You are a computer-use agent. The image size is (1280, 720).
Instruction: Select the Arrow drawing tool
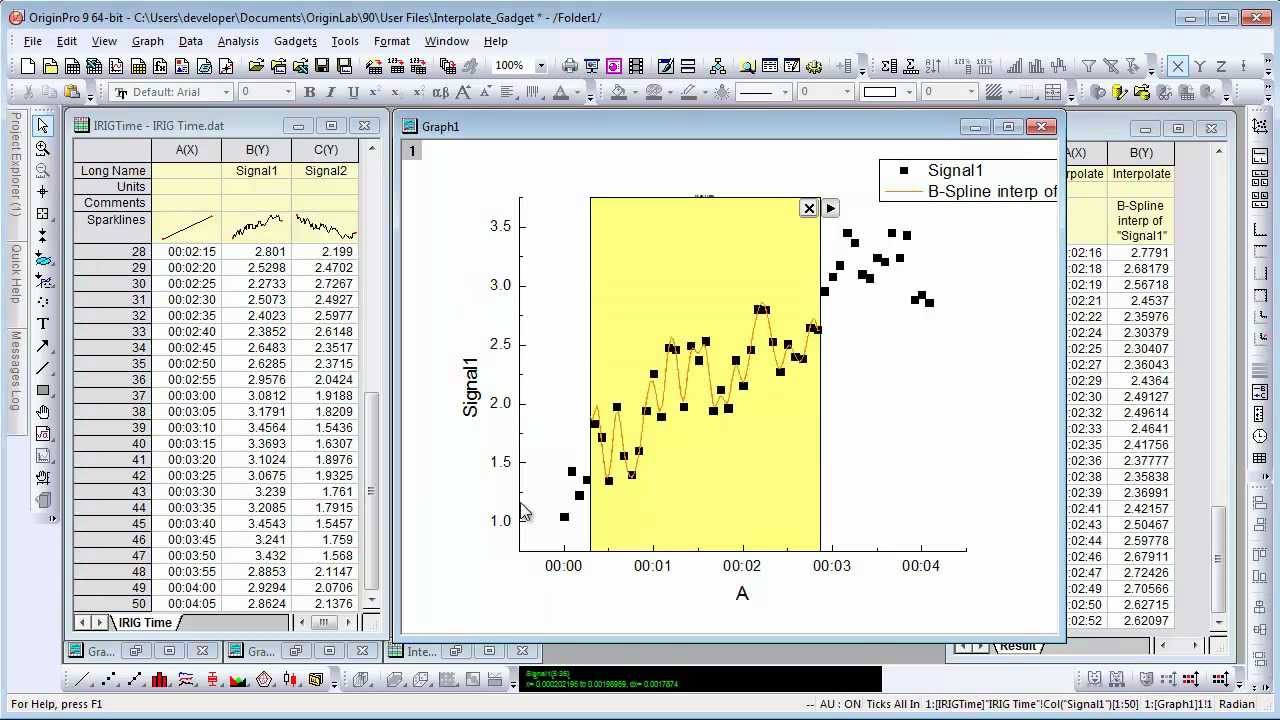tap(42, 346)
